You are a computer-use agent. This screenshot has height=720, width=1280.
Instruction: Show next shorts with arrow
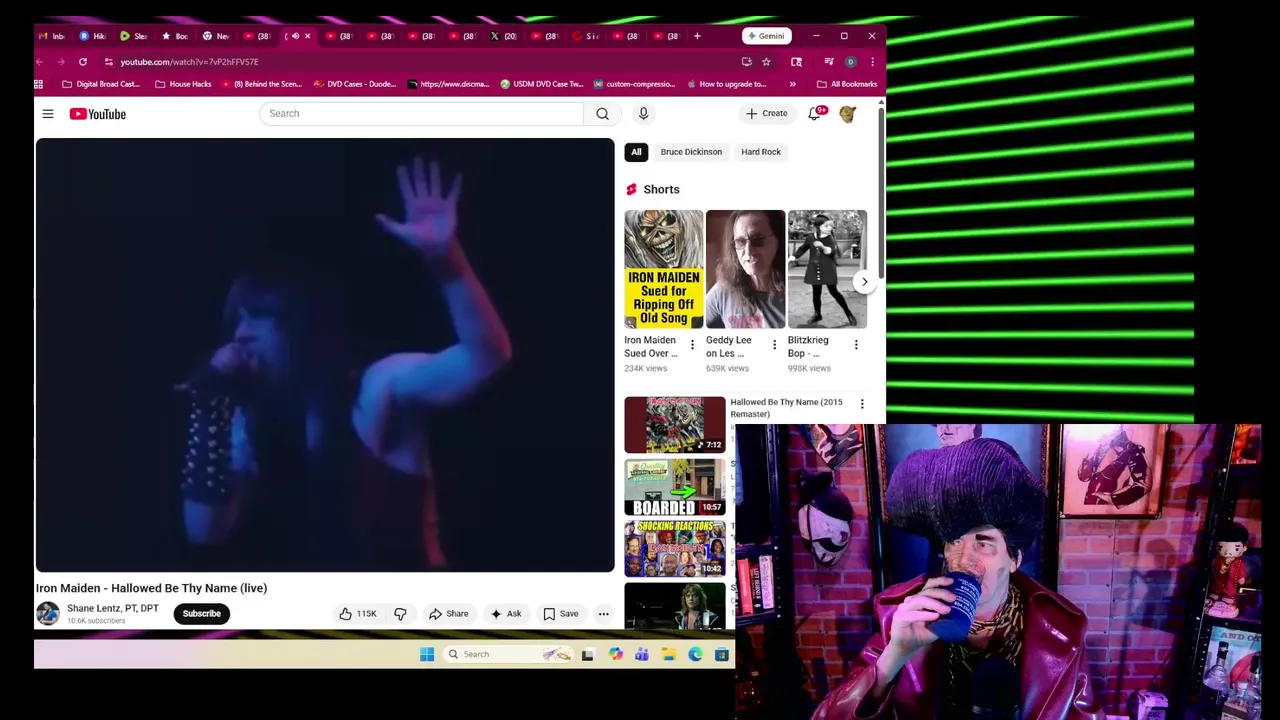point(864,281)
